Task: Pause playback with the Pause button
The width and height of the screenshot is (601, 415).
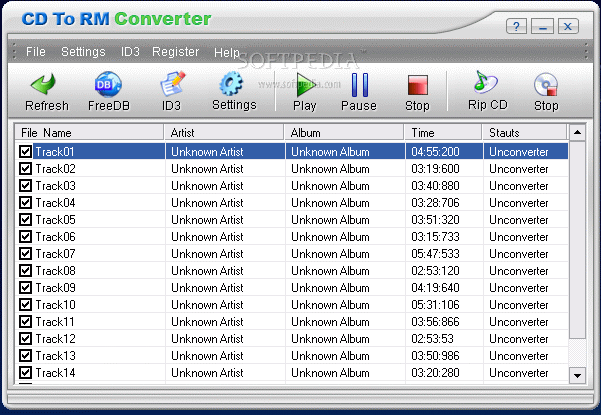Action: tap(360, 85)
